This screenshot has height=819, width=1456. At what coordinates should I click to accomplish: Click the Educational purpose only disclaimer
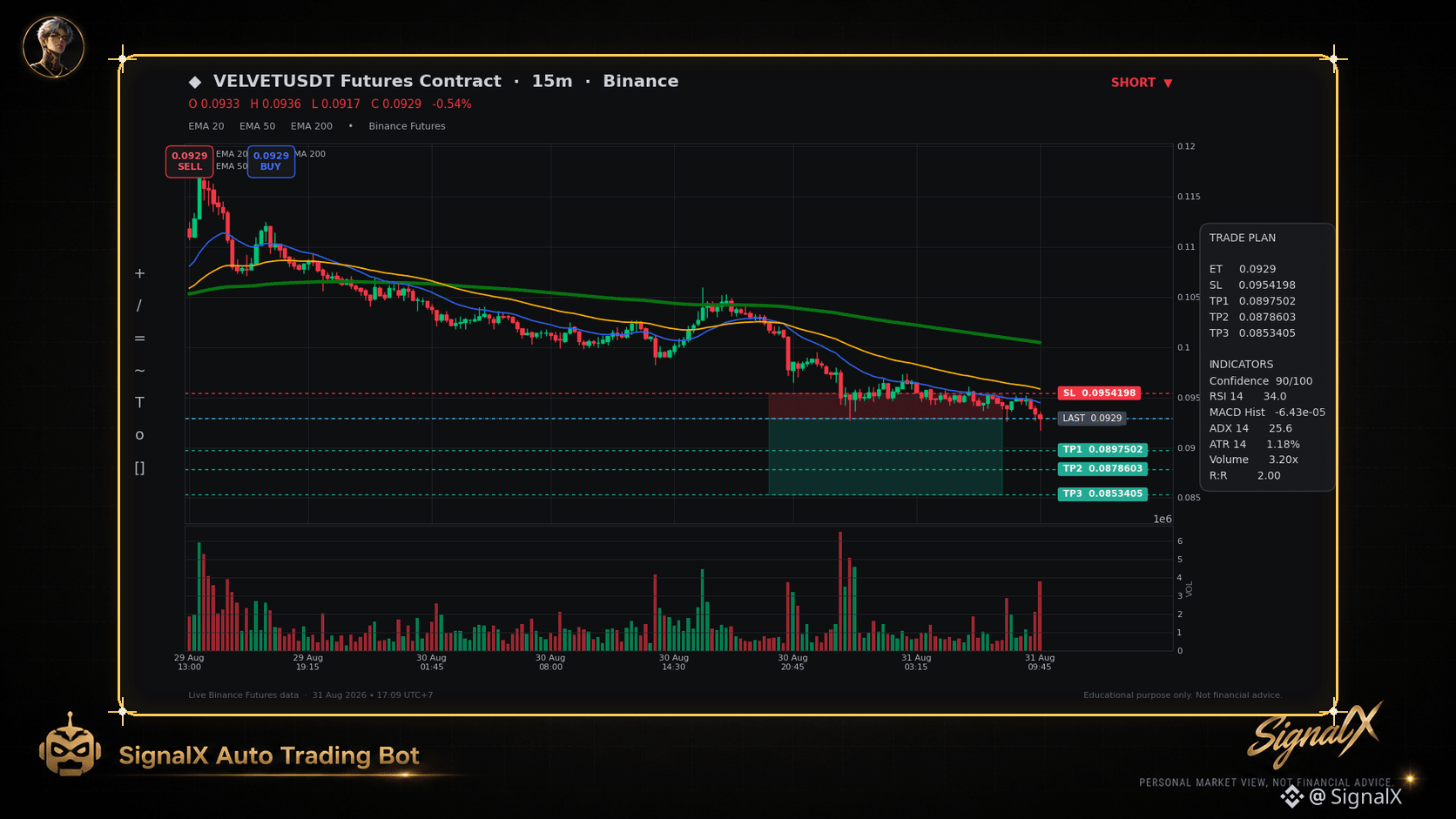(1183, 695)
